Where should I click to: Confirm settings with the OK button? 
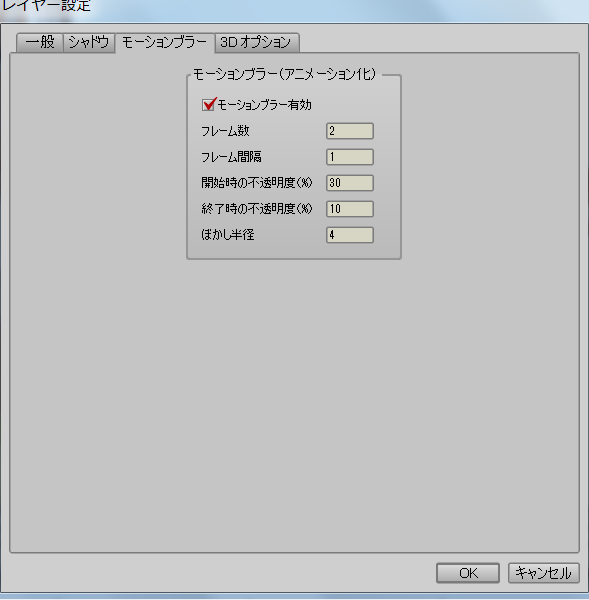click(x=468, y=573)
